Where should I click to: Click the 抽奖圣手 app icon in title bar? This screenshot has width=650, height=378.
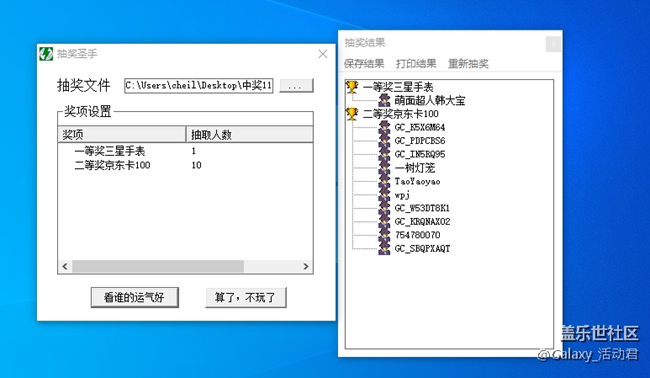(46, 54)
